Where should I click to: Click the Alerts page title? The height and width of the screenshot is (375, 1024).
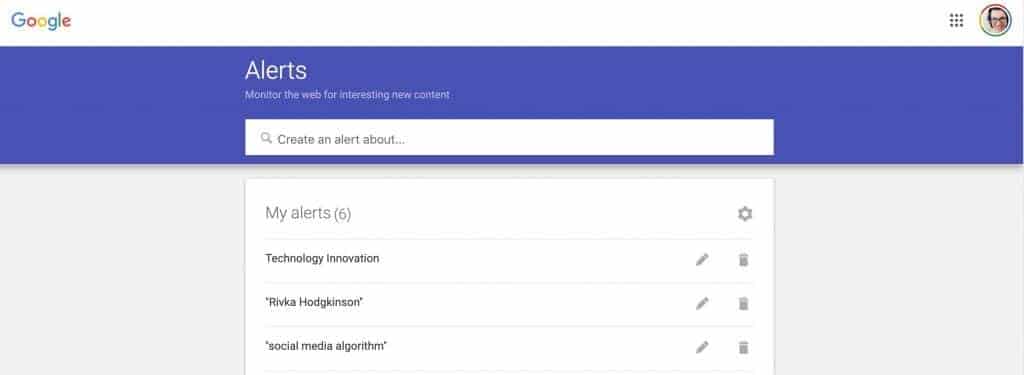[276, 70]
